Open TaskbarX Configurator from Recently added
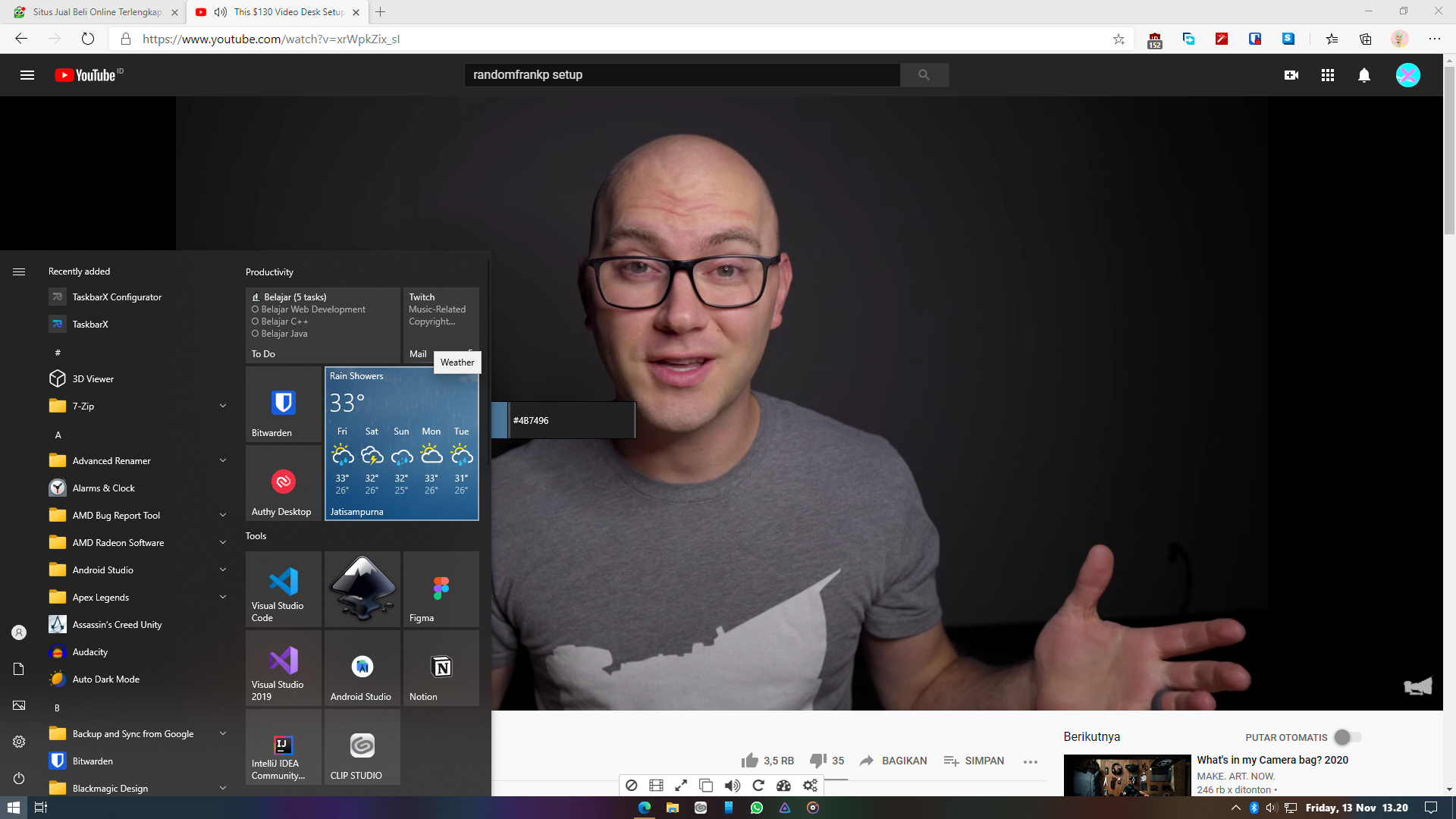The width and height of the screenshot is (1456, 819). [x=137, y=297]
